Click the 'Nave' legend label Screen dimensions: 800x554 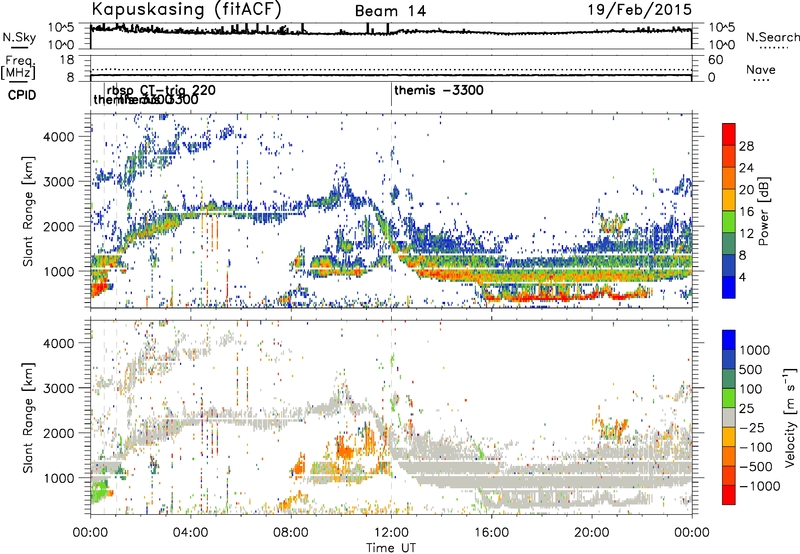pyautogui.click(x=761, y=70)
